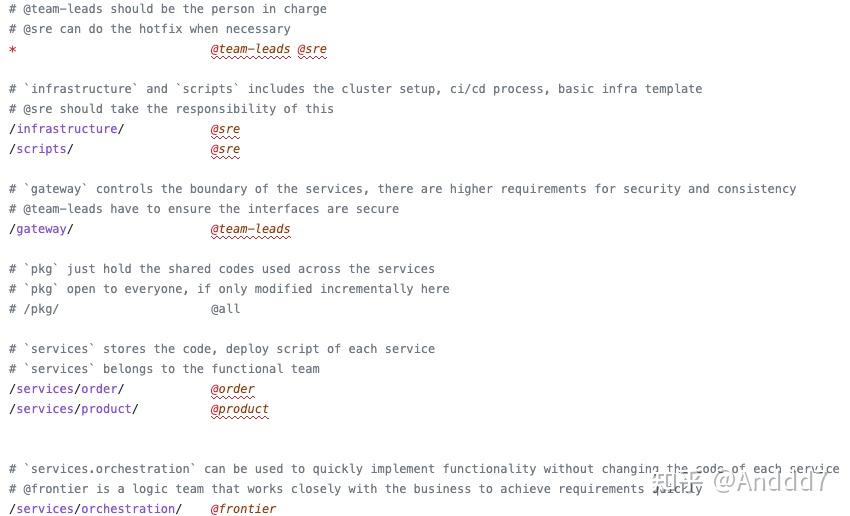Select the /scripts/ path entry
This screenshot has width=850, height=516.
(x=41, y=149)
